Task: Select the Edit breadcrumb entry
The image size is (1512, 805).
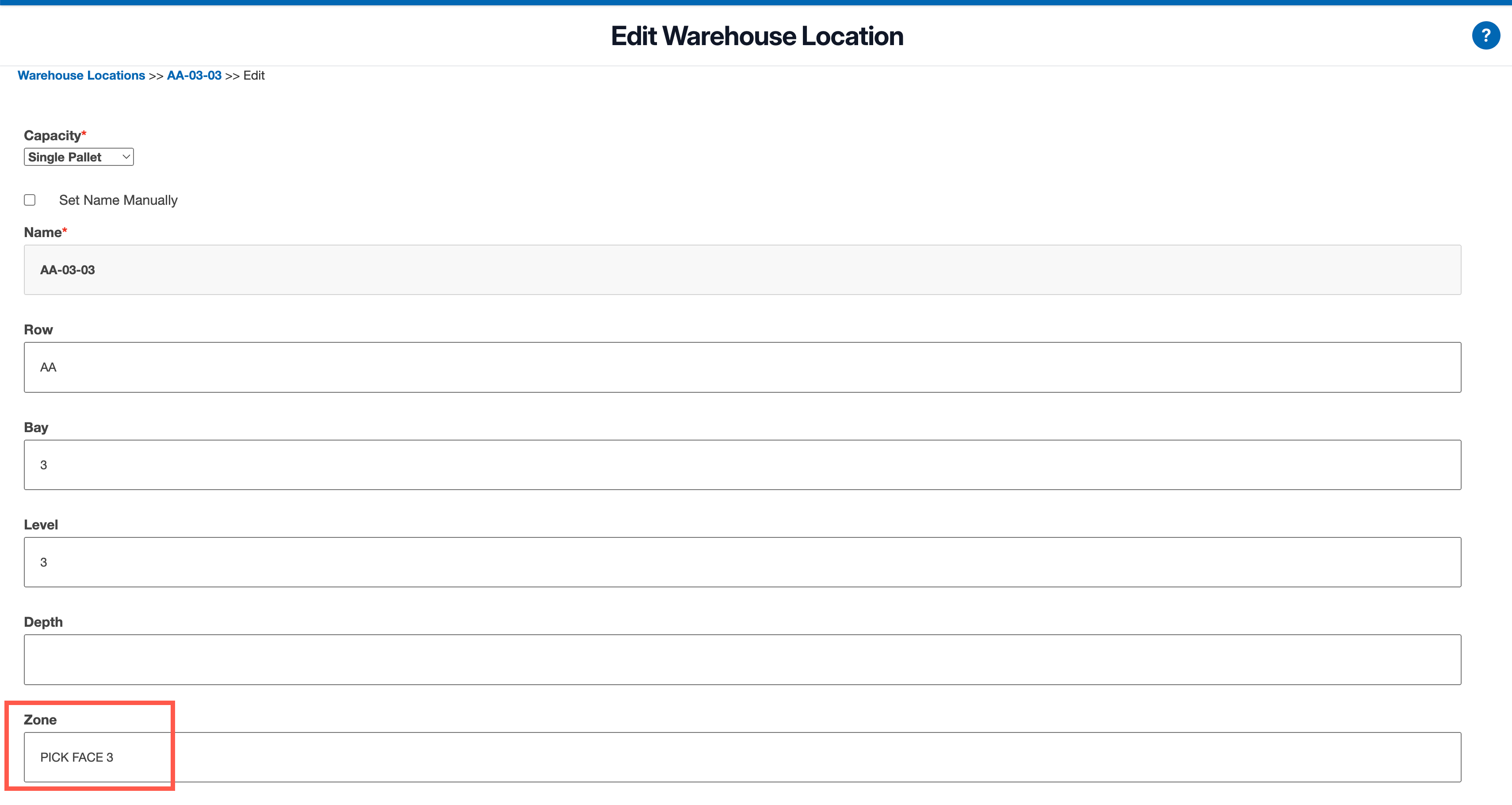Action: (254, 75)
